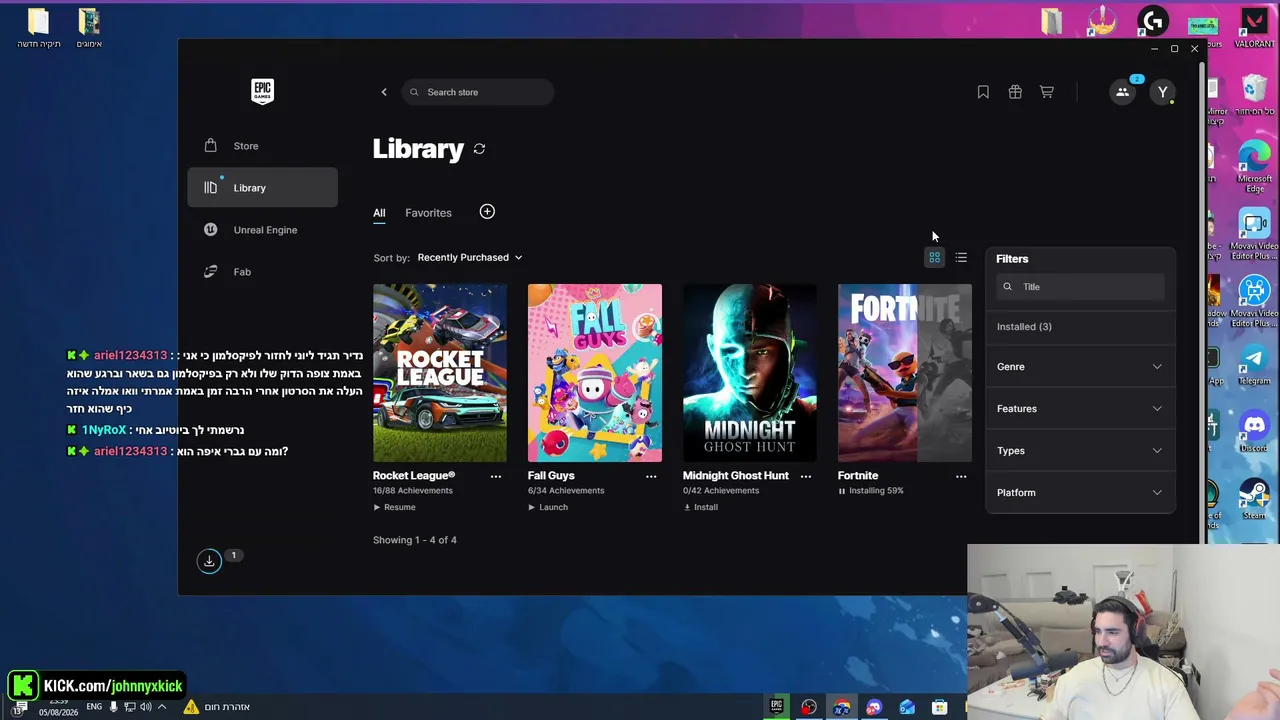Click the Midnight Ghost Hunt title

tap(736, 476)
